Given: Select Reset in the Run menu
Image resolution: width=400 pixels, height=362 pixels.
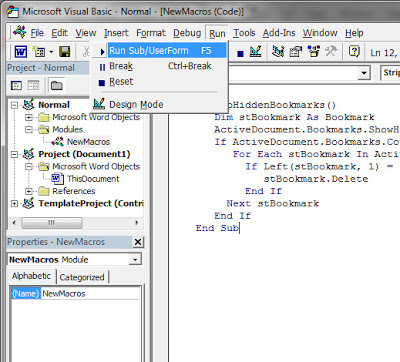Looking at the screenshot, I should (121, 82).
